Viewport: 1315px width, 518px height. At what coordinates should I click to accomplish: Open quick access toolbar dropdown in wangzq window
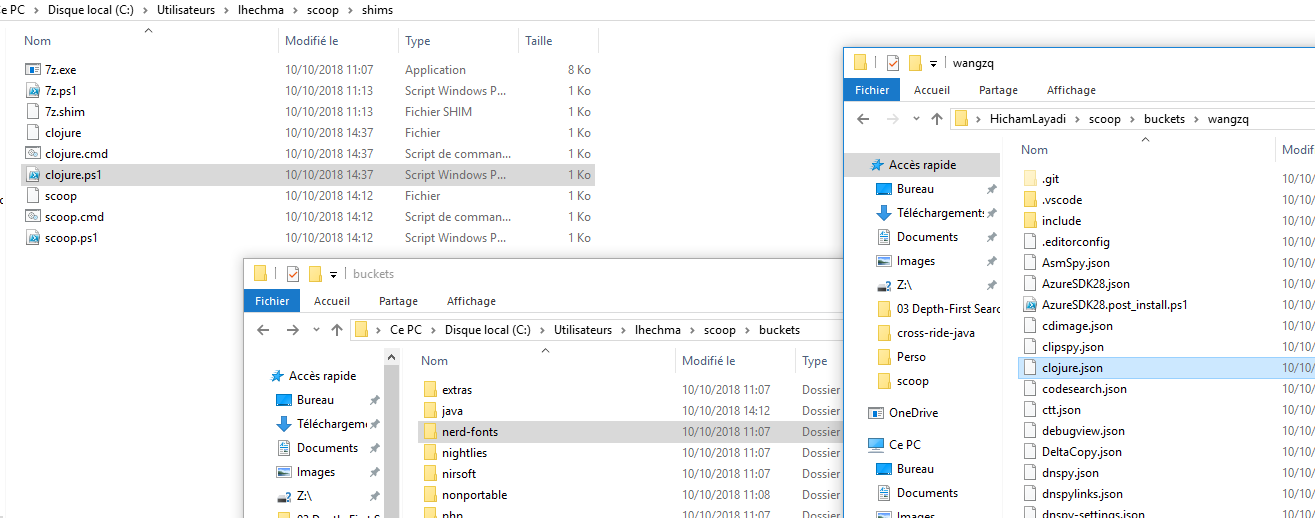933,63
